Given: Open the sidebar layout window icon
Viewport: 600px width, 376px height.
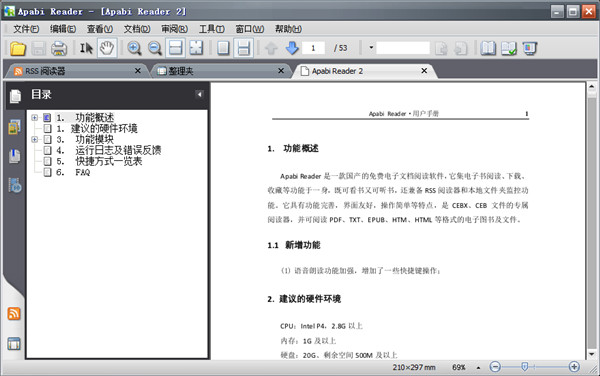Looking at the screenshot, I should [14, 344].
